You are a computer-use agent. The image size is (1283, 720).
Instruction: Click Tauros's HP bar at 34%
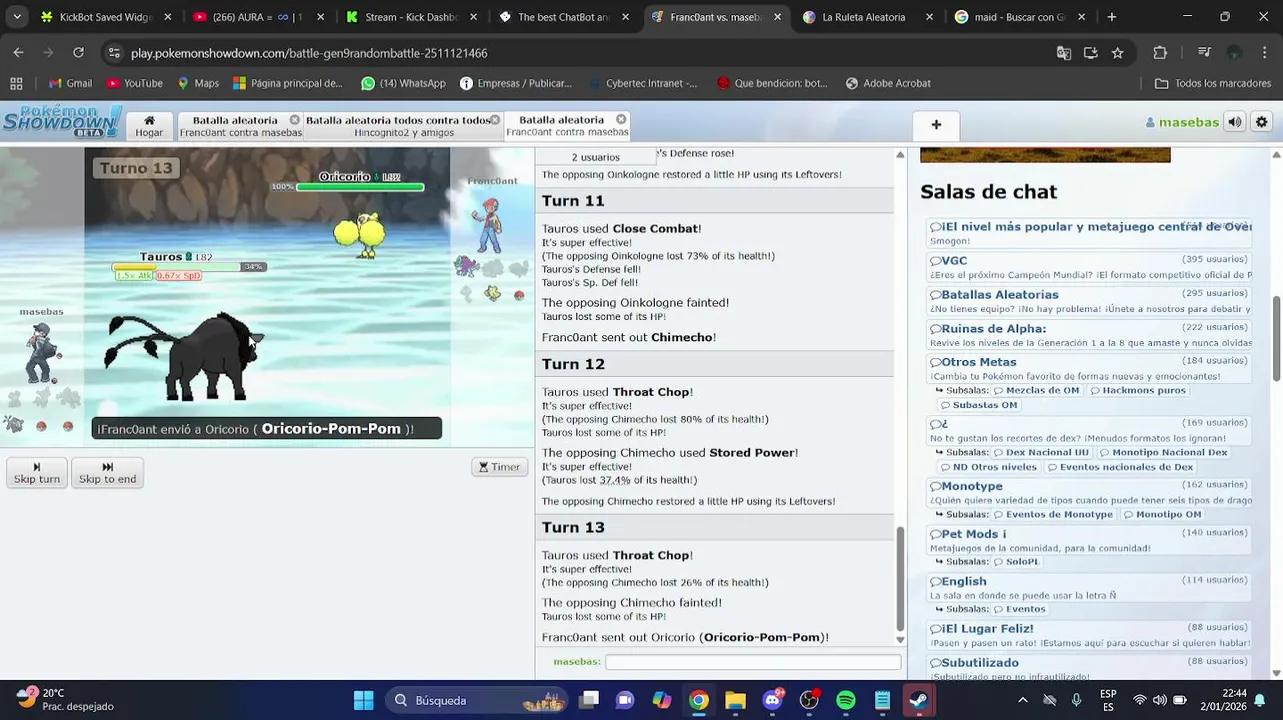pyautogui.click(x=190, y=267)
